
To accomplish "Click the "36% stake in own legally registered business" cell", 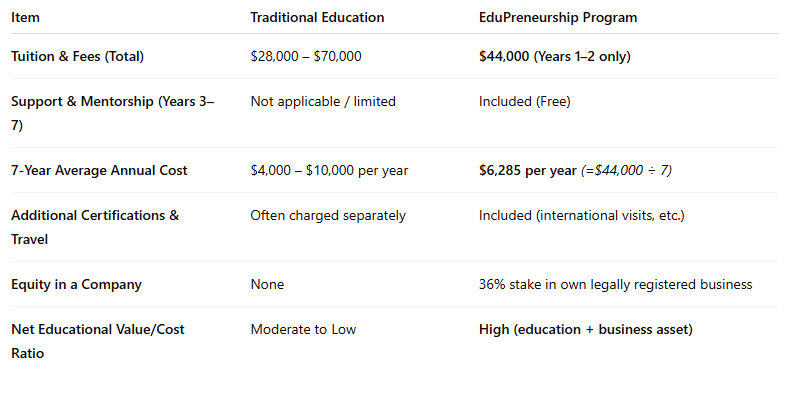I will coord(615,284).
